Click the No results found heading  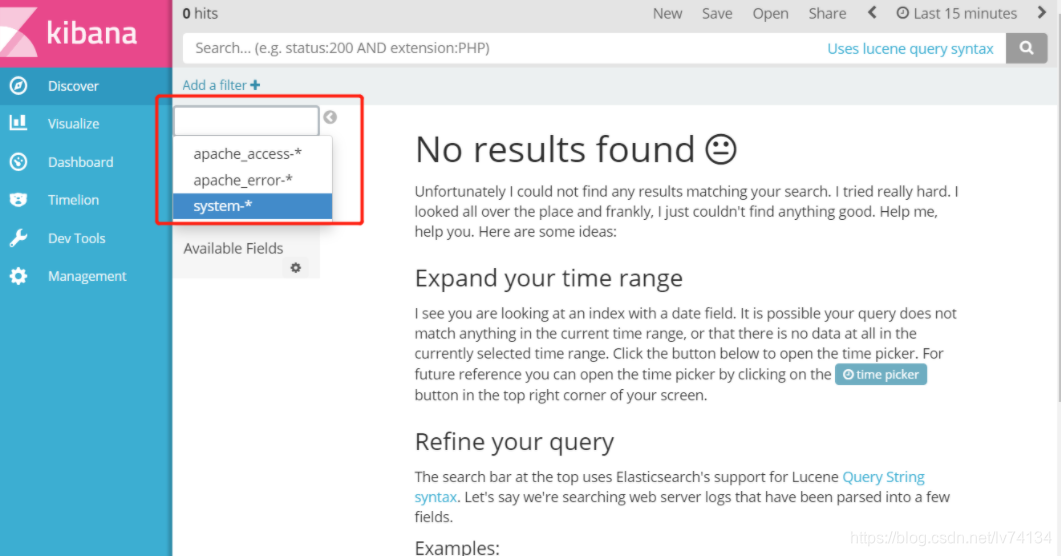tap(576, 149)
